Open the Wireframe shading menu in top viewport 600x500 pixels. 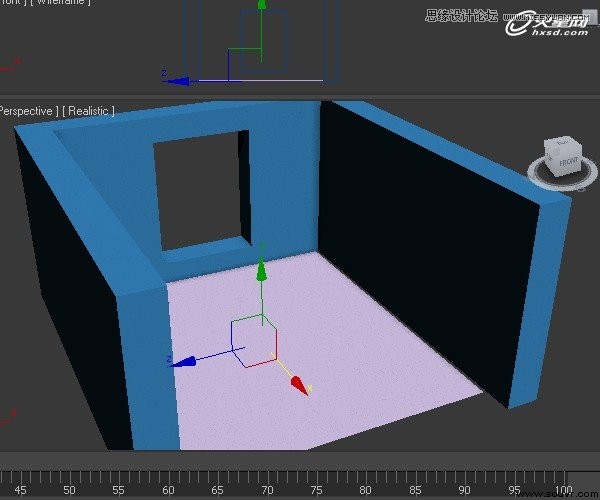click(62, 2)
